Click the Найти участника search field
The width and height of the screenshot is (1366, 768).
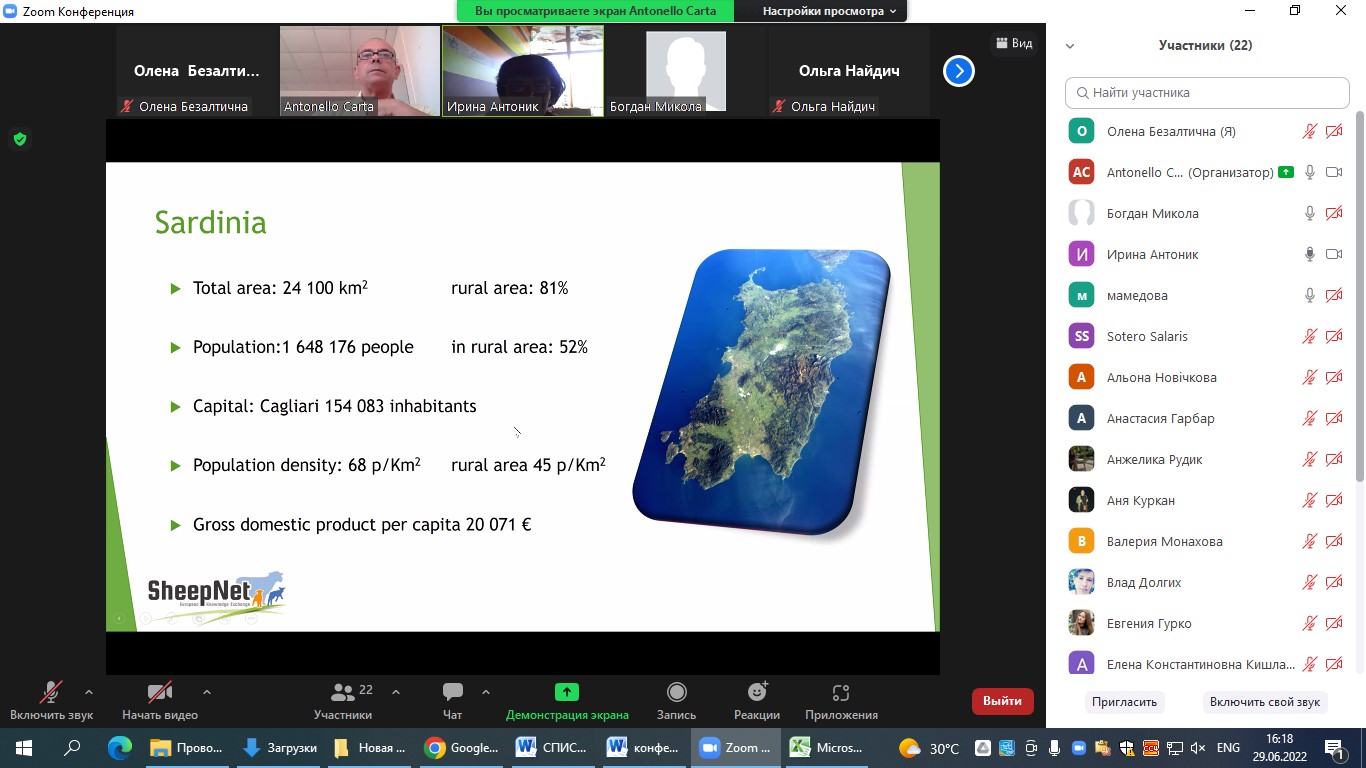click(x=1207, y=92)
